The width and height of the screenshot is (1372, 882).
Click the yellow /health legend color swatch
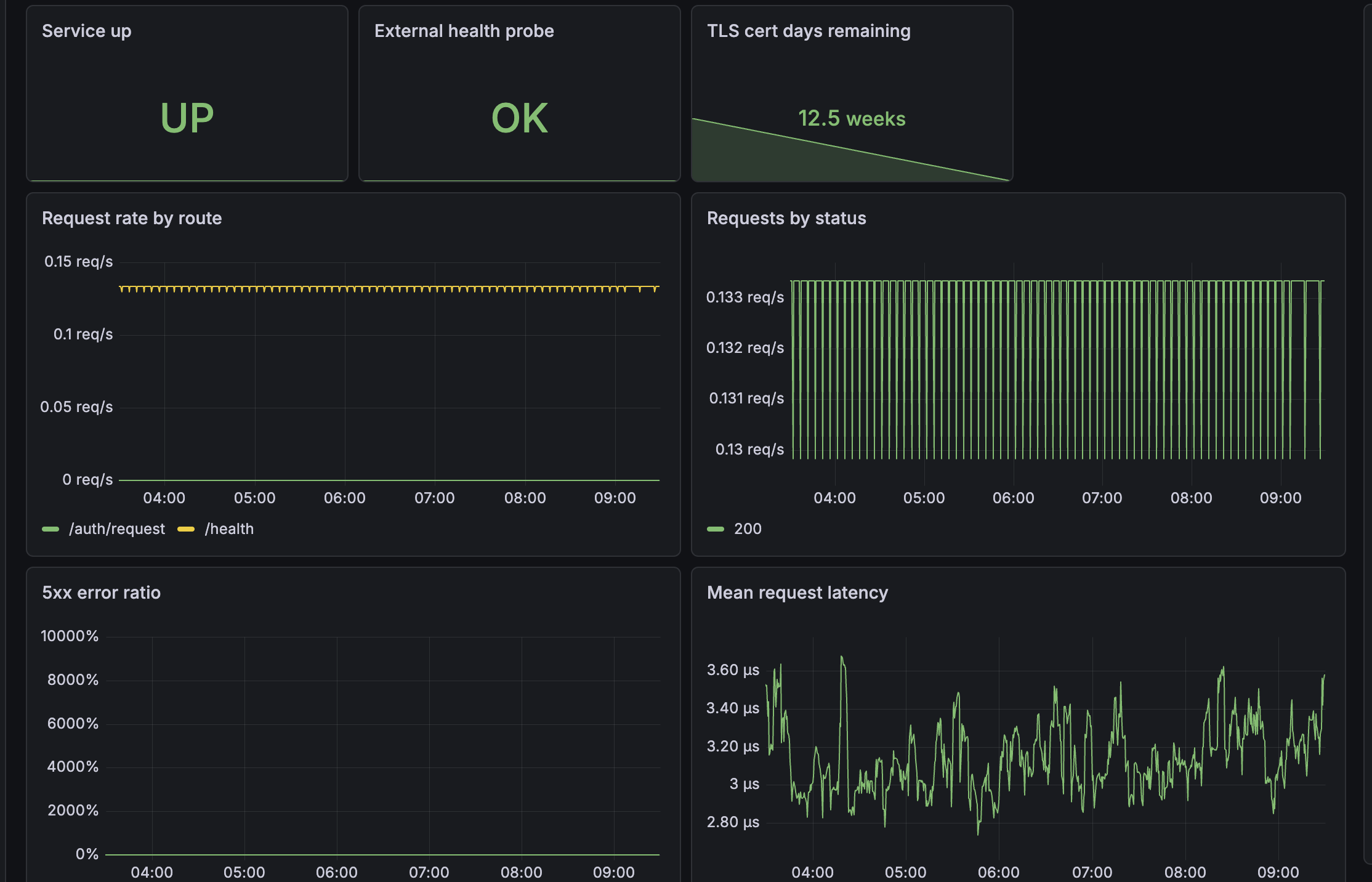(186, 529)
